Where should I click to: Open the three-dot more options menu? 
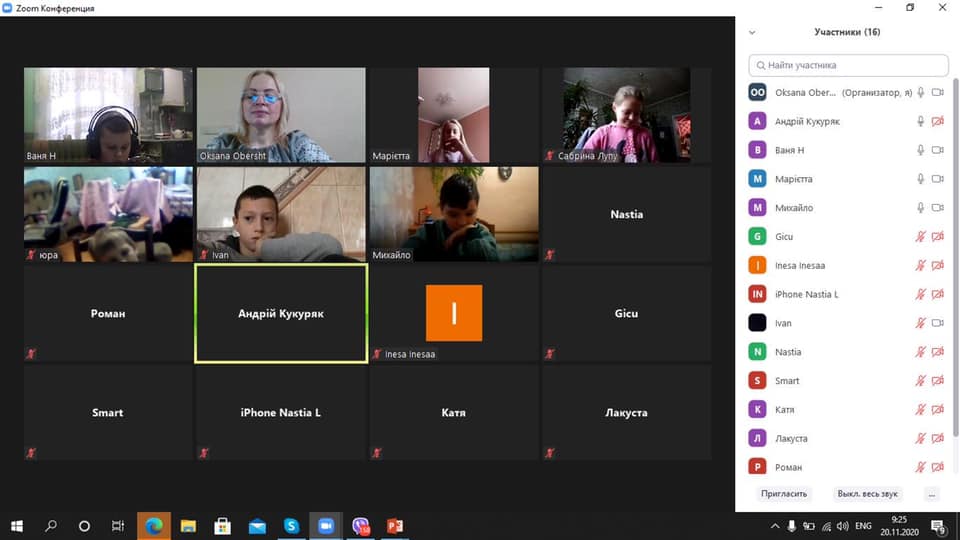click(932, 494)
